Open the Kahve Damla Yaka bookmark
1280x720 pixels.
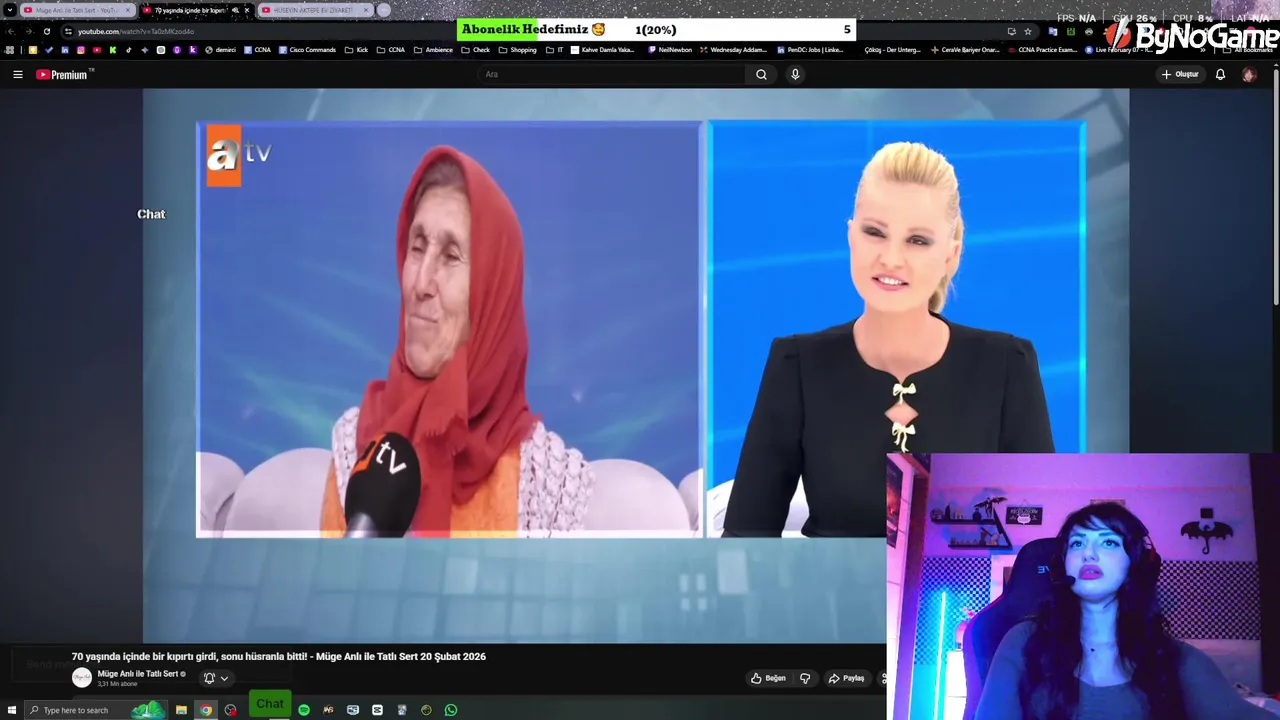[603, 50]
